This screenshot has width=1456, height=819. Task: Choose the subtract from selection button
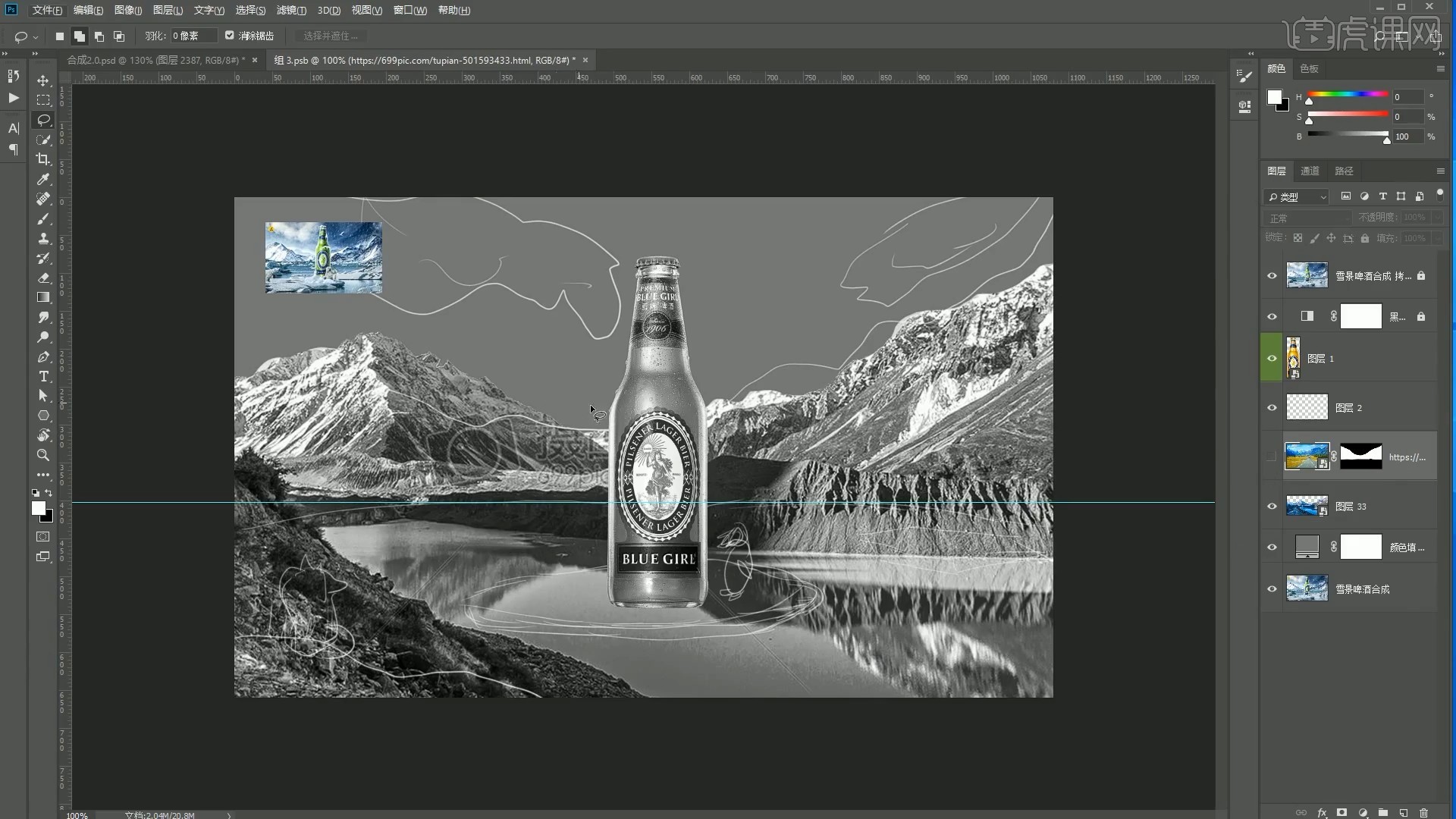tap(99, 36)
